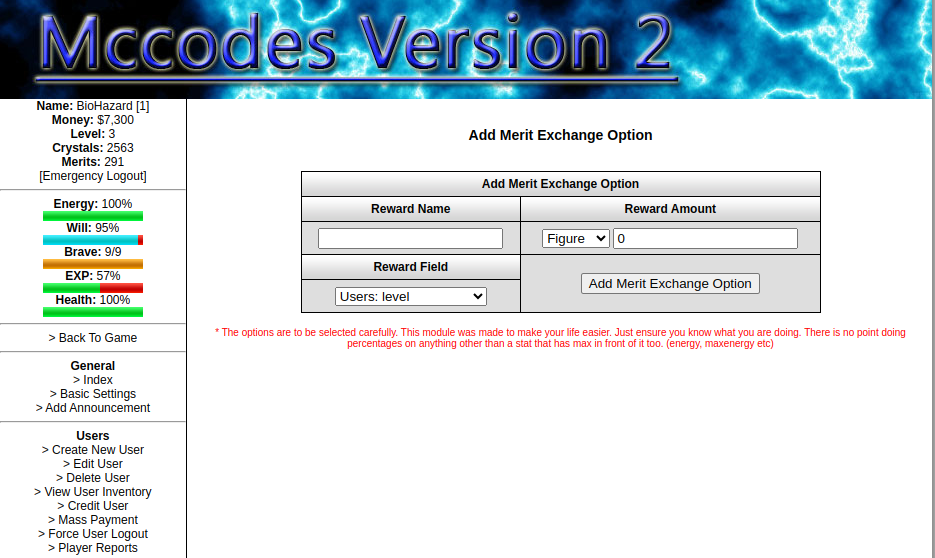Click the Reward Name text field
The image size is (935, 558).
pos(410,239)
